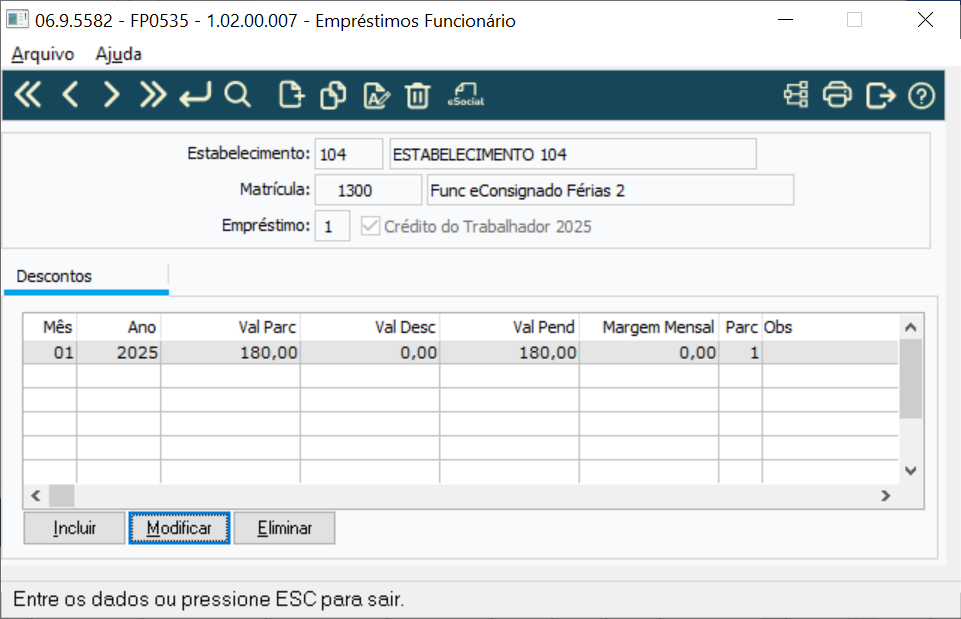Viewport: 961px width, 619px height.
Task: Click the grid's scroll up arrow
Action: pos(911,327)
